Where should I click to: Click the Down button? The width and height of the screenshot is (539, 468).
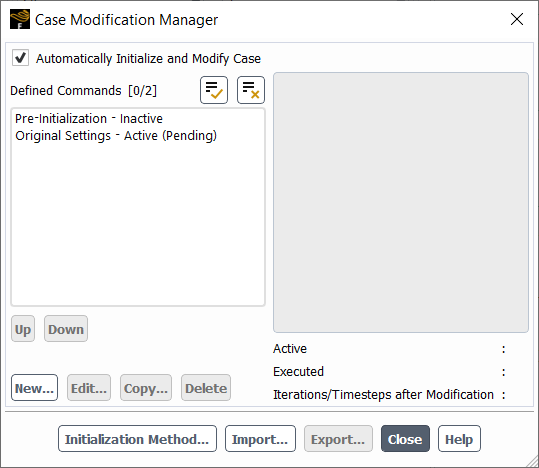click(x=66, y=329)
